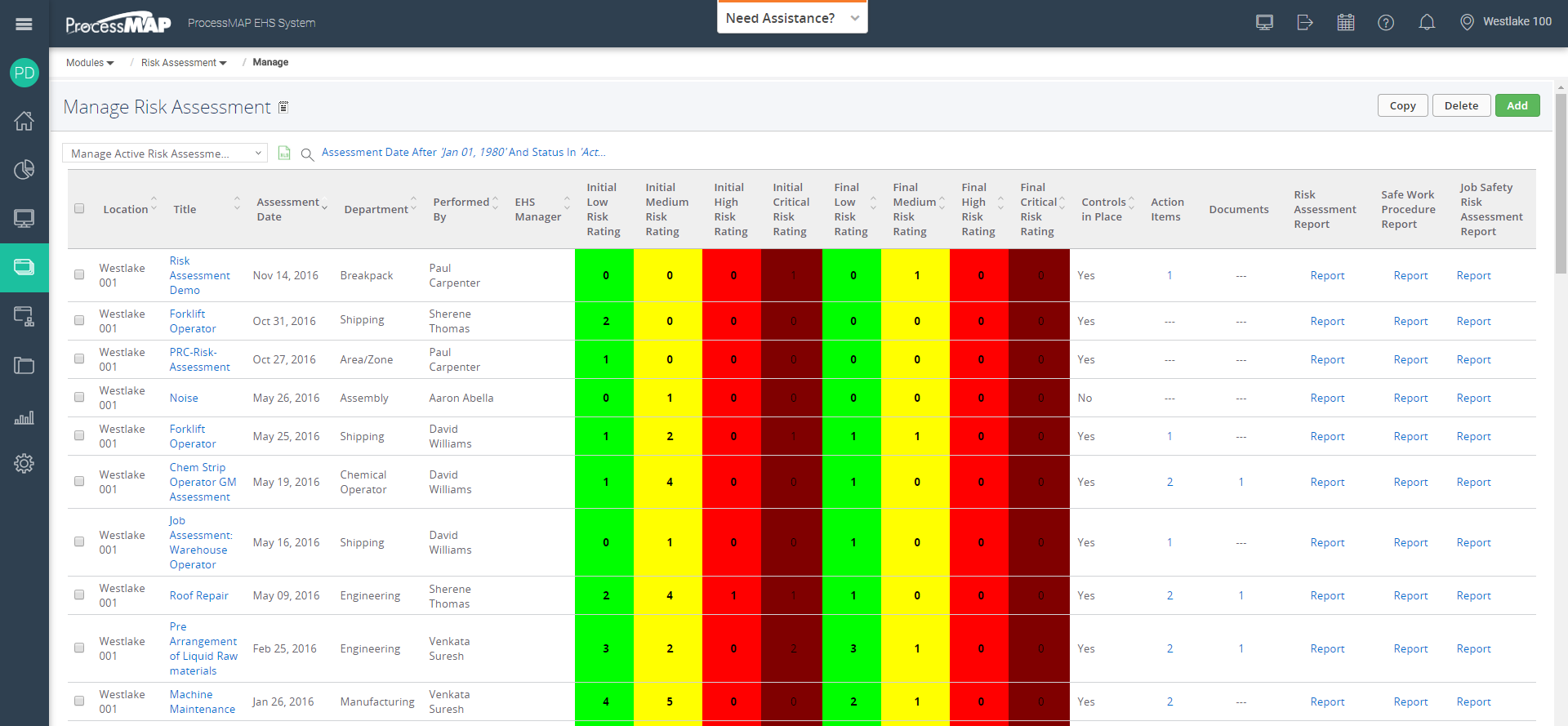The width and height of the screenshot is (1568, 726).
Task: Open the settings gear in sidebar
Action: (24, 463)
